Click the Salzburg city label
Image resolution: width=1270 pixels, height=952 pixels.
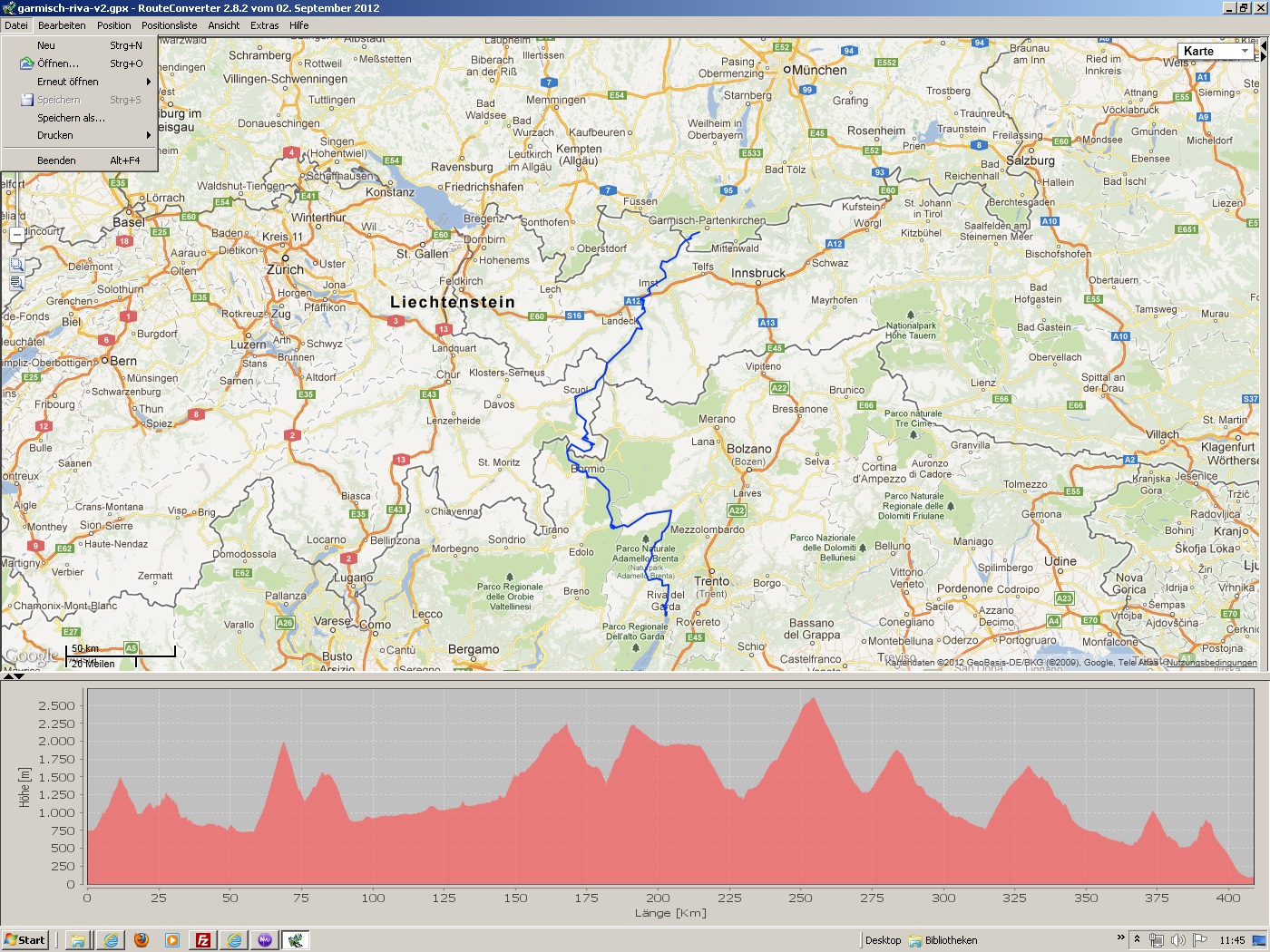(1031, 160)
